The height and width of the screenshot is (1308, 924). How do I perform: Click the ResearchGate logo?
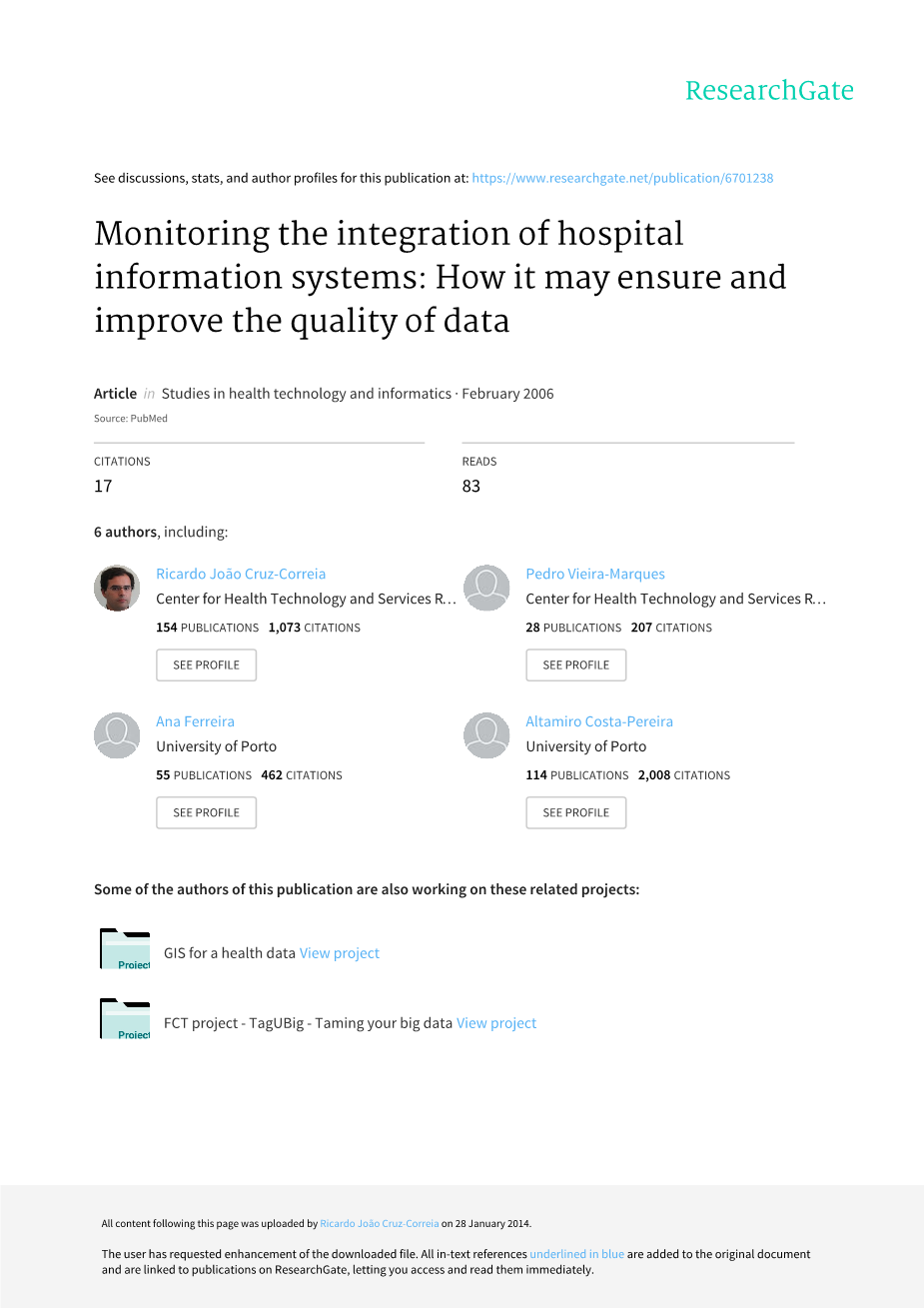pyautogui.click(x=769, y=91)
